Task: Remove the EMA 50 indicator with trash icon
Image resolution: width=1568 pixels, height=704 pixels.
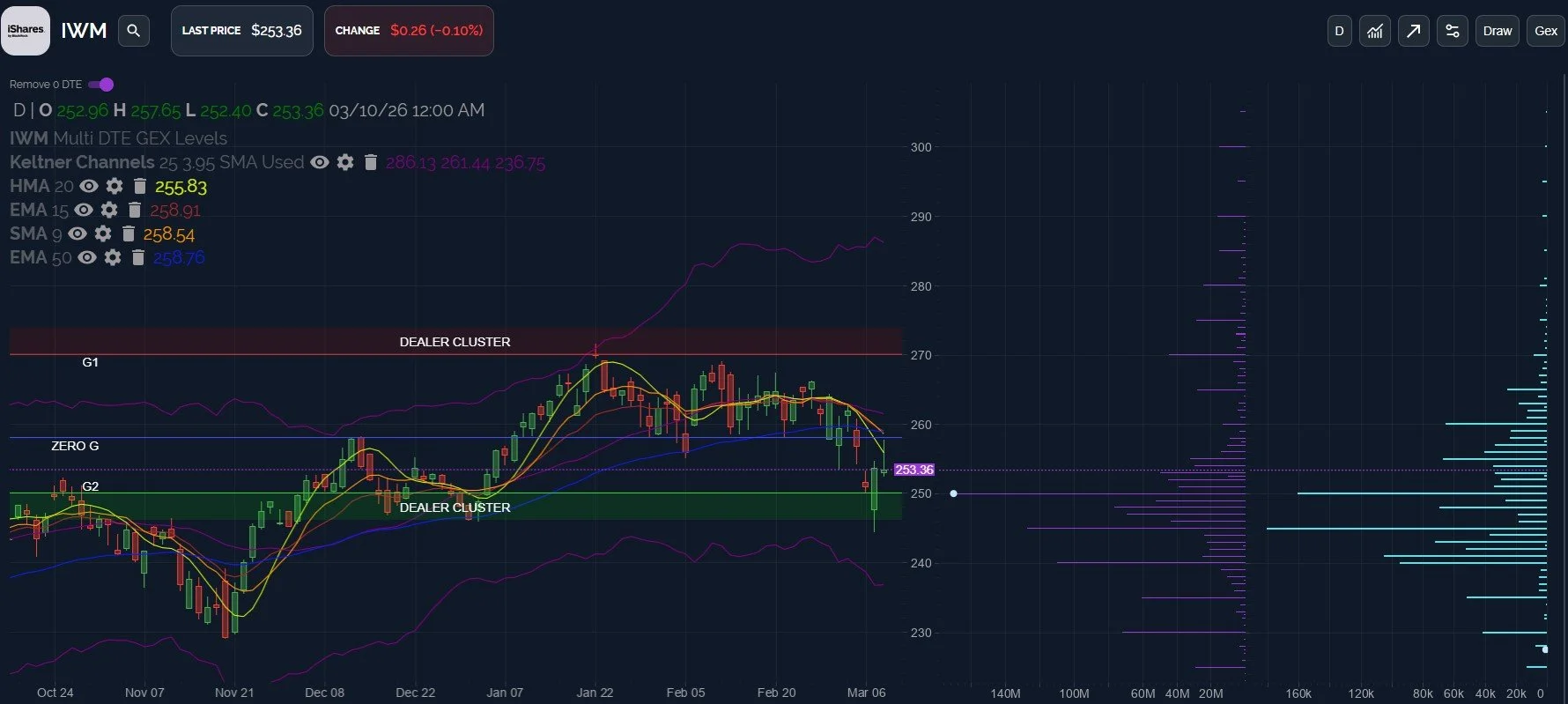Action: click(x=137, y=257)
